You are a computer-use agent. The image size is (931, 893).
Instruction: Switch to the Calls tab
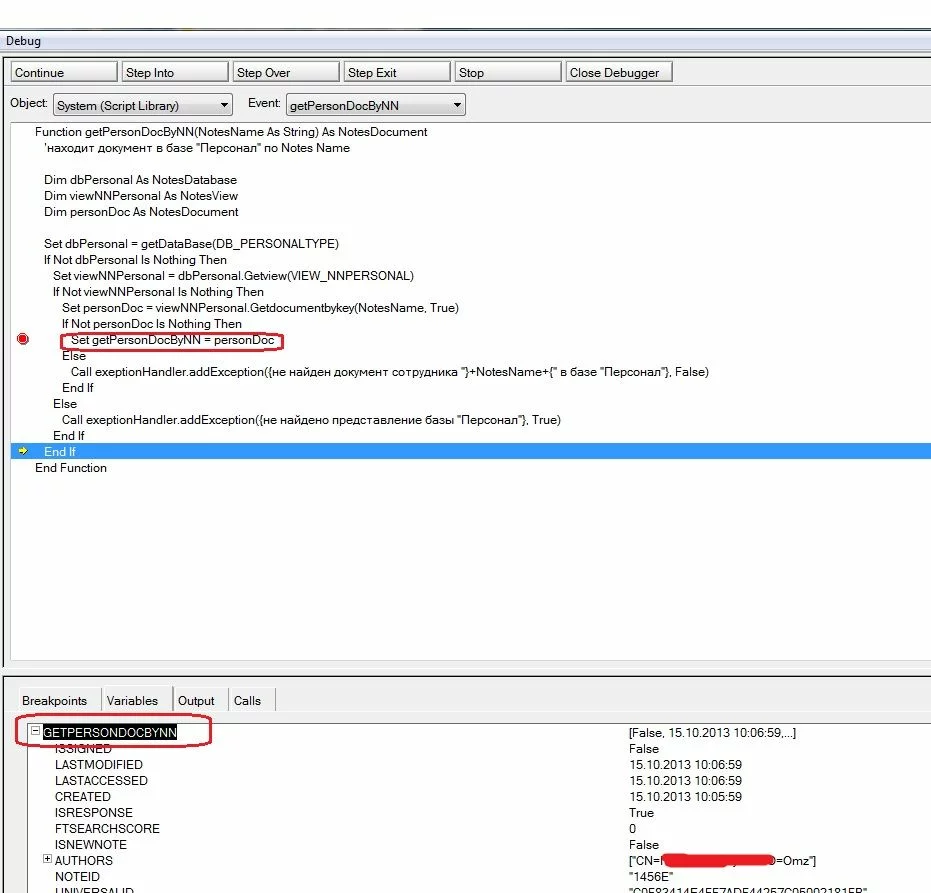click(x=247, y=701)
